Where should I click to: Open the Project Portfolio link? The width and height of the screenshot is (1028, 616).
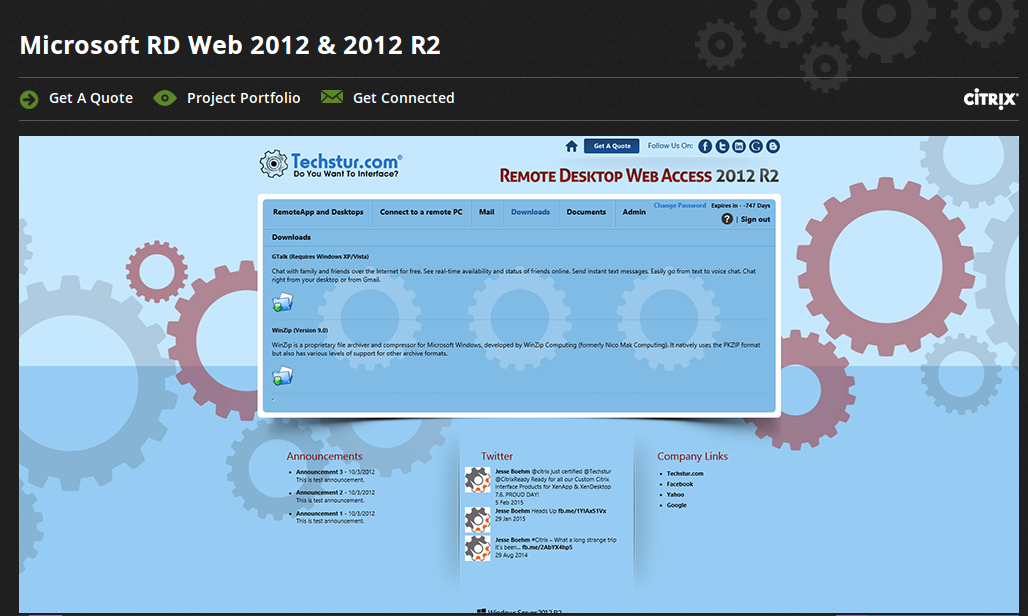point(243,98)
